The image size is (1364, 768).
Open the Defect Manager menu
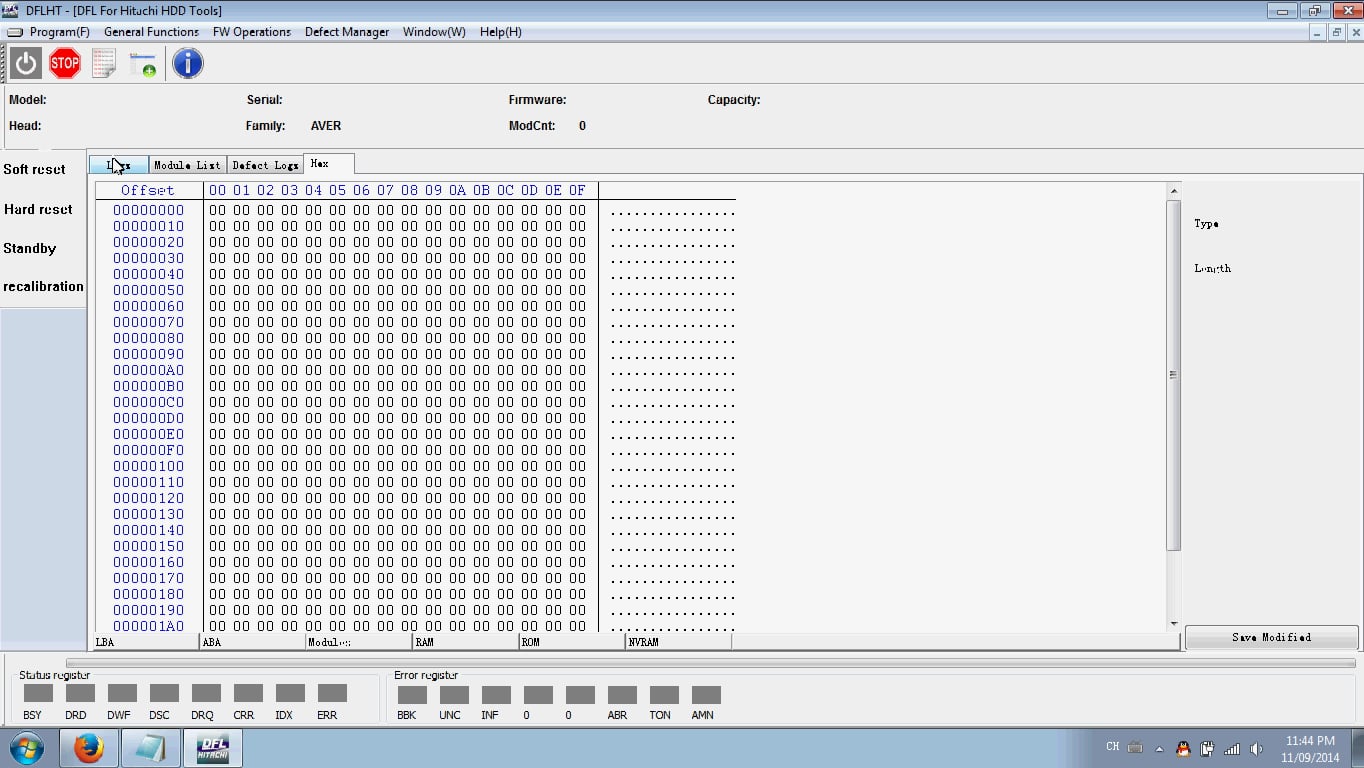[347, 32]
